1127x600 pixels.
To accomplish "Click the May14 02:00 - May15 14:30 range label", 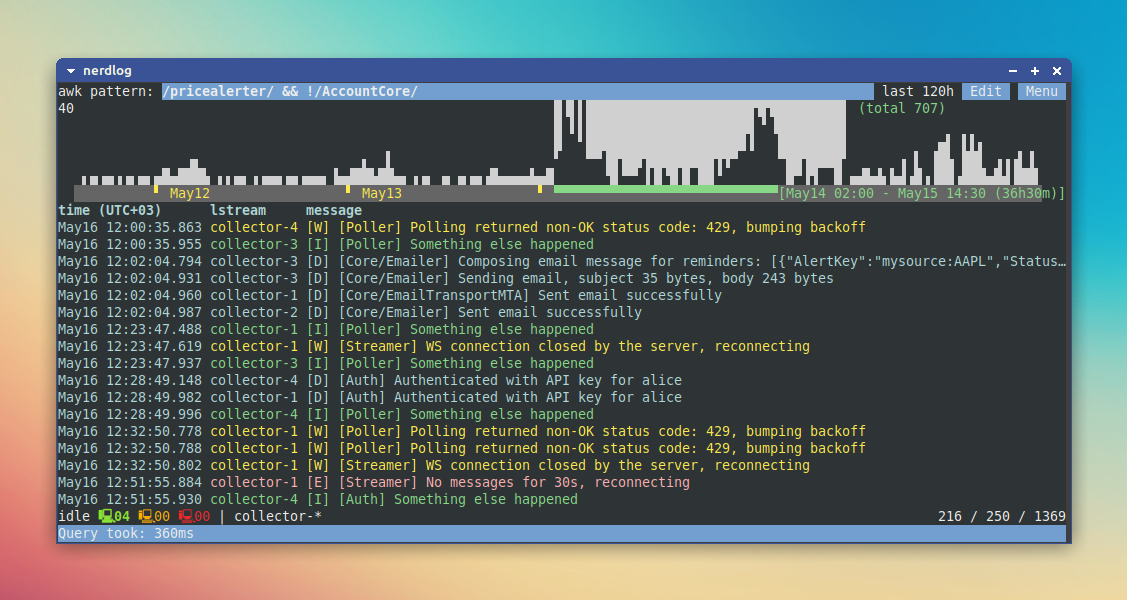I will pos(919,193).
